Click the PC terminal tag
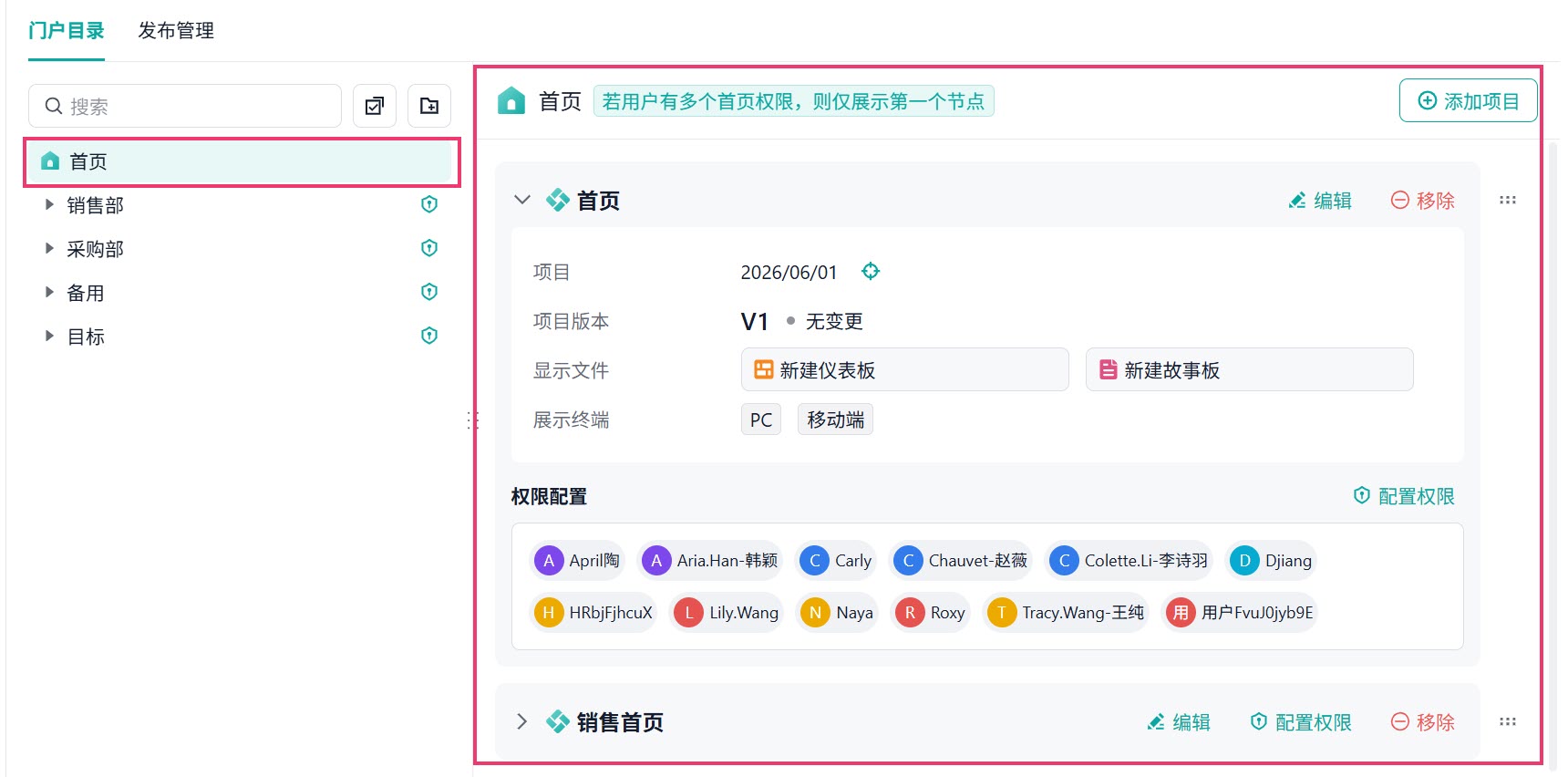 (761, 420)
